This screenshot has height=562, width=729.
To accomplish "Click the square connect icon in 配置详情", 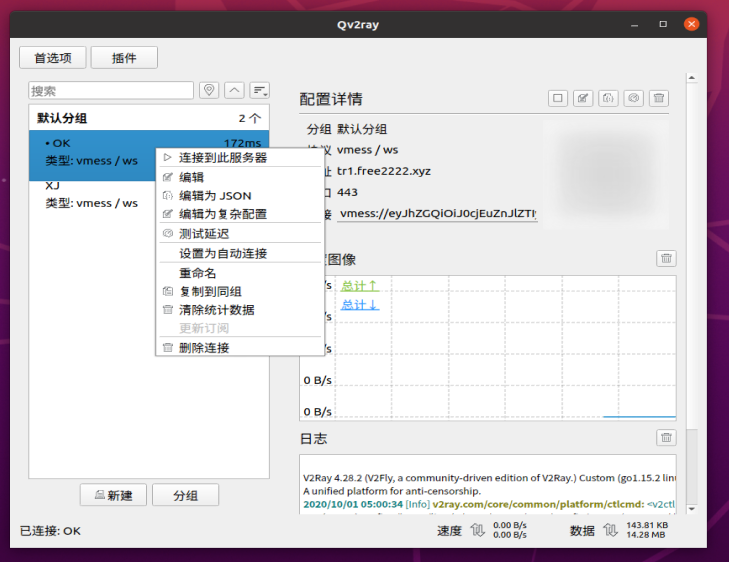I will (558, 98).
